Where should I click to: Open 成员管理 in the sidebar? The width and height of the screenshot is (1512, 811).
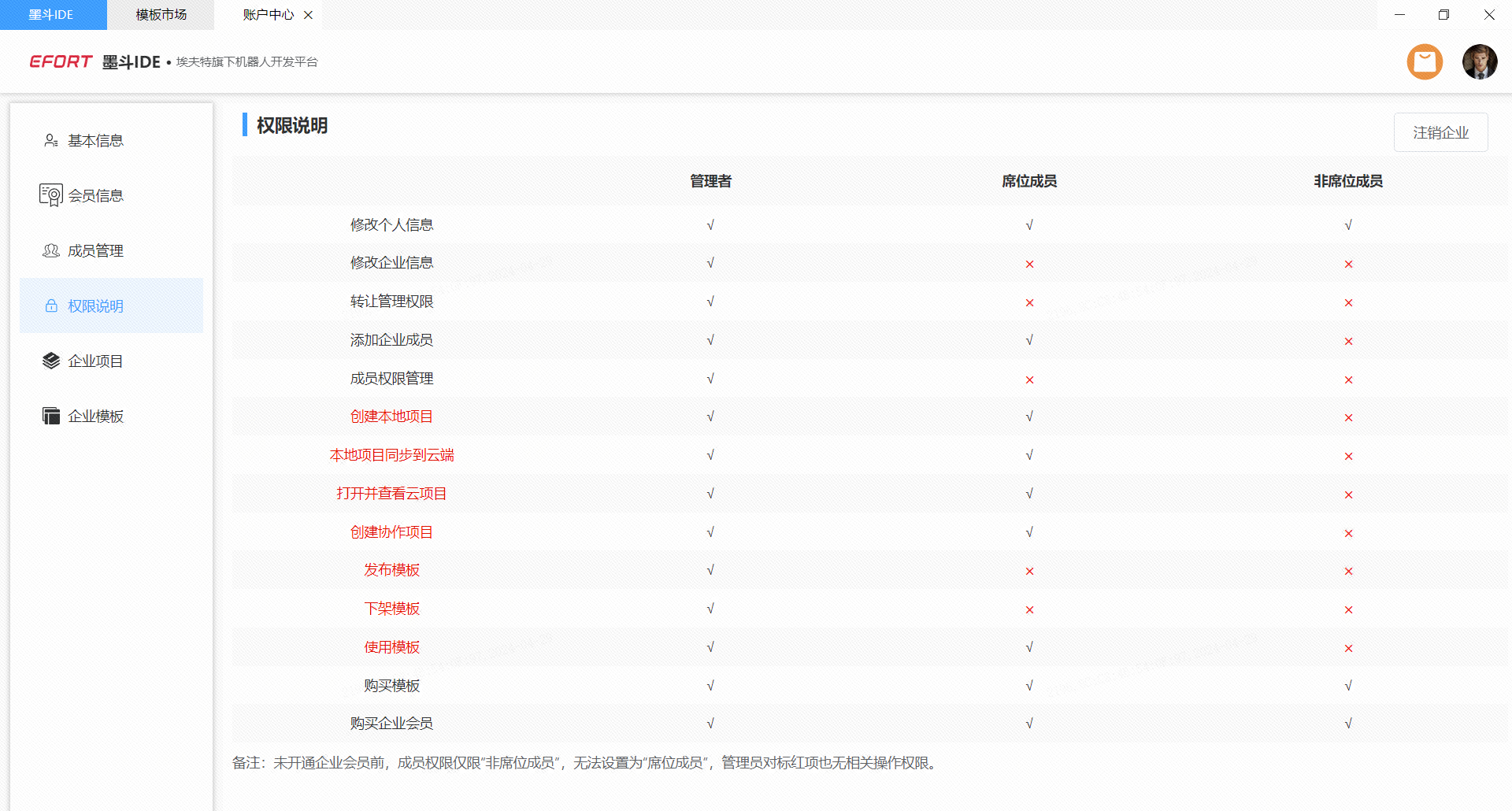click(95, 250)
